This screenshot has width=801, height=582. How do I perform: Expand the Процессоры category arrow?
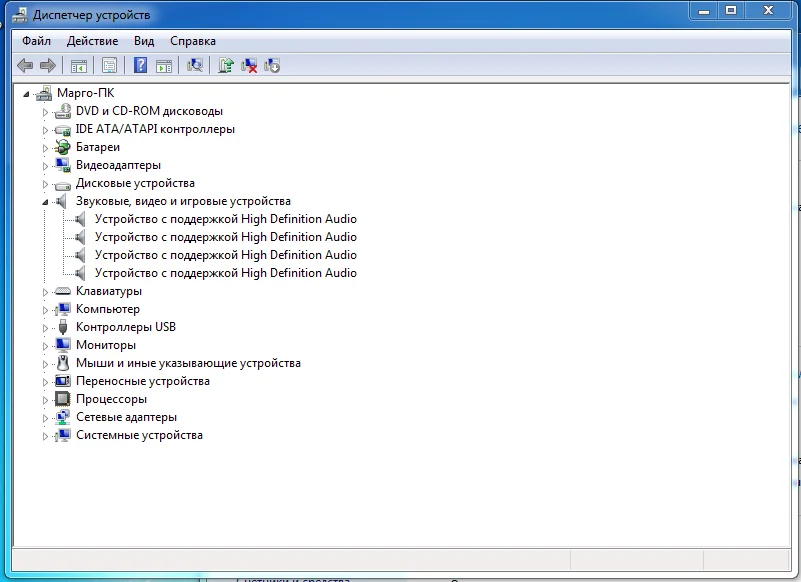45,400
